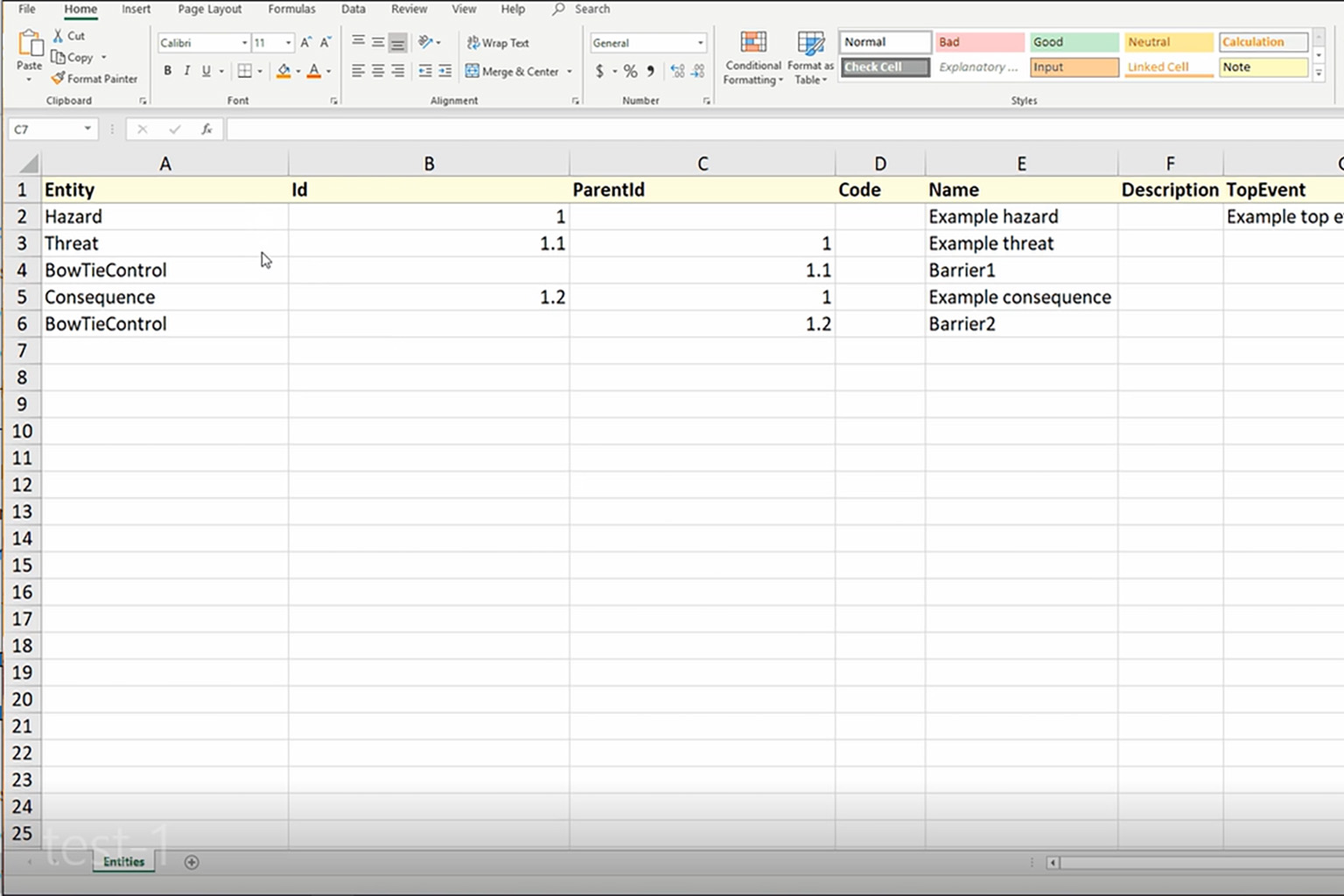Apply the Check Cell style
The width and height of the screenshot is (1344, 896).
pos(885,67)
